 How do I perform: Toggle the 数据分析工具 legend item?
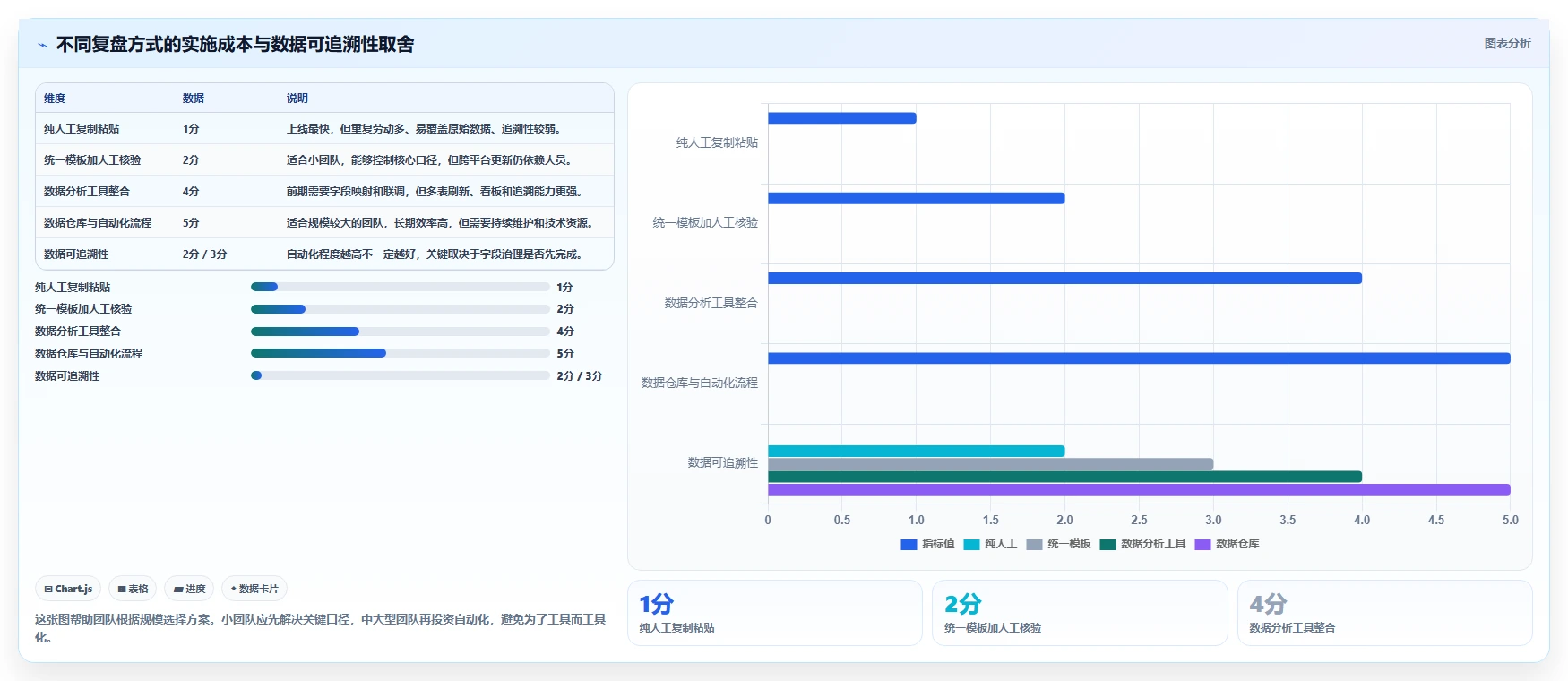tap(1142, 544)
